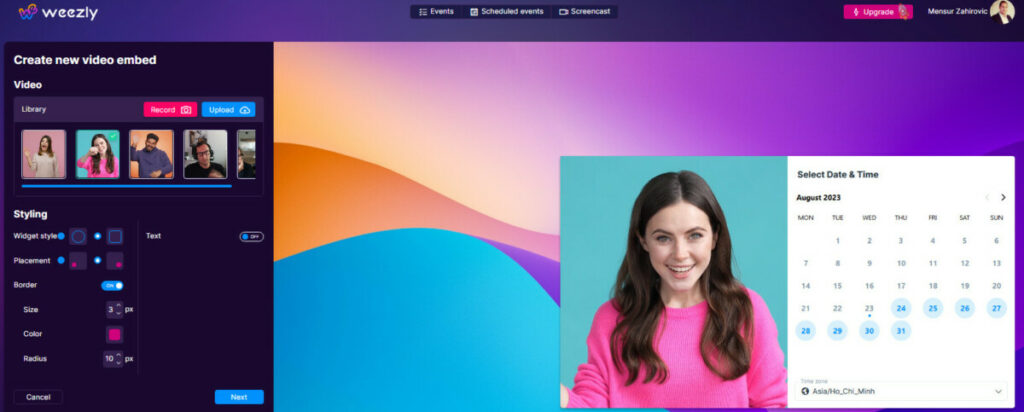Open the Events tab
Viewport: 1024px width, 412px height.
436,12
